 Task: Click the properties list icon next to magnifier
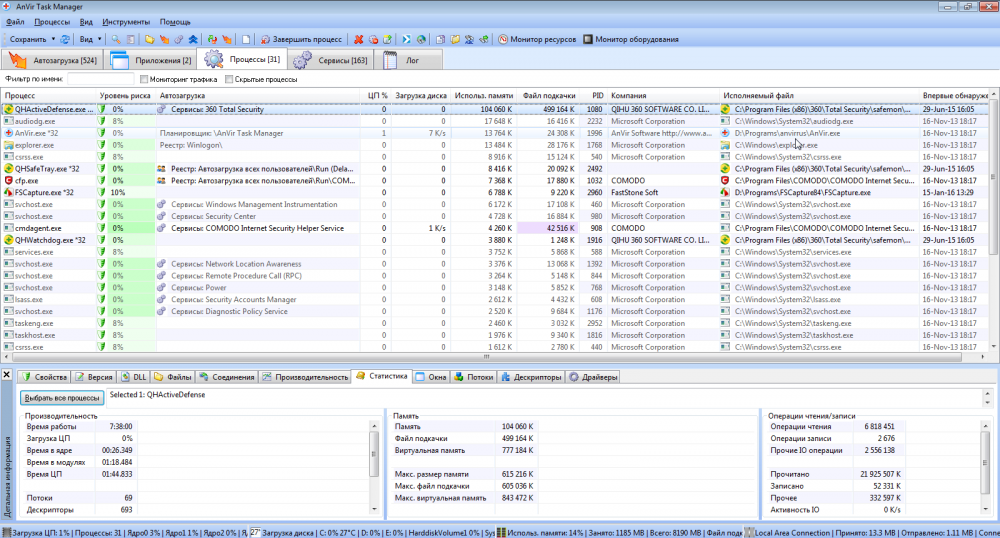(130, 40)
